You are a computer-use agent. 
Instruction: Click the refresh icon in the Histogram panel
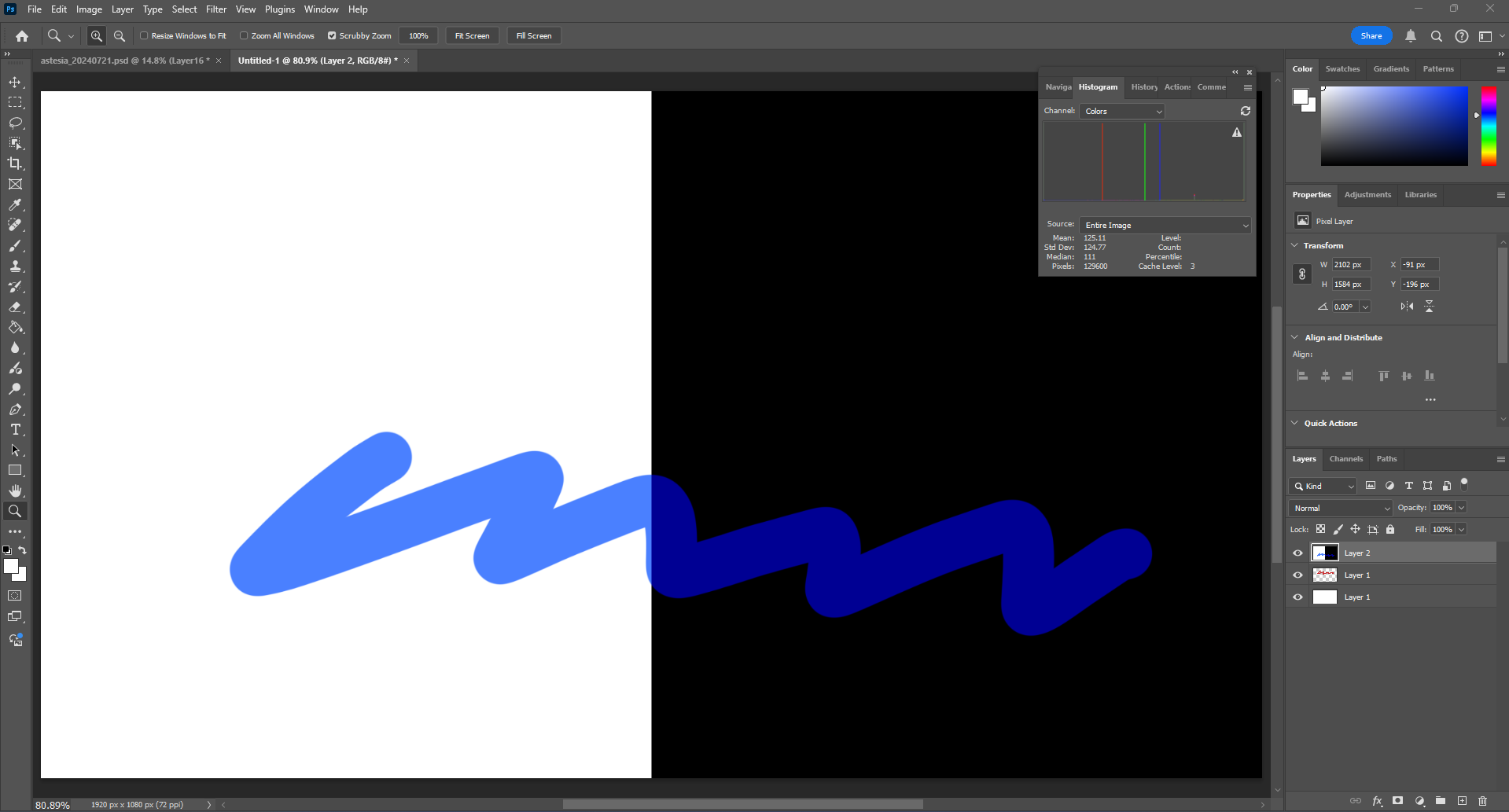point(1245,111)
